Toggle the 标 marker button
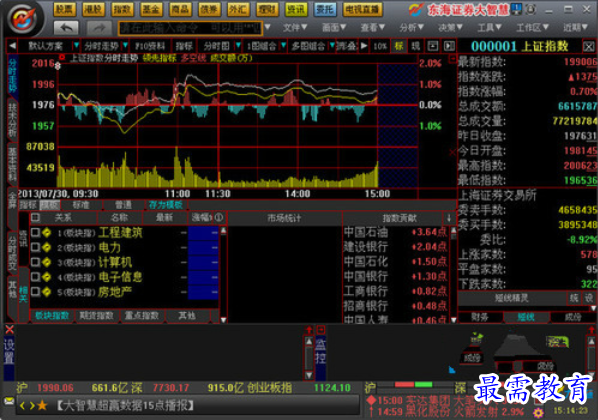 [x=399, y=46]
